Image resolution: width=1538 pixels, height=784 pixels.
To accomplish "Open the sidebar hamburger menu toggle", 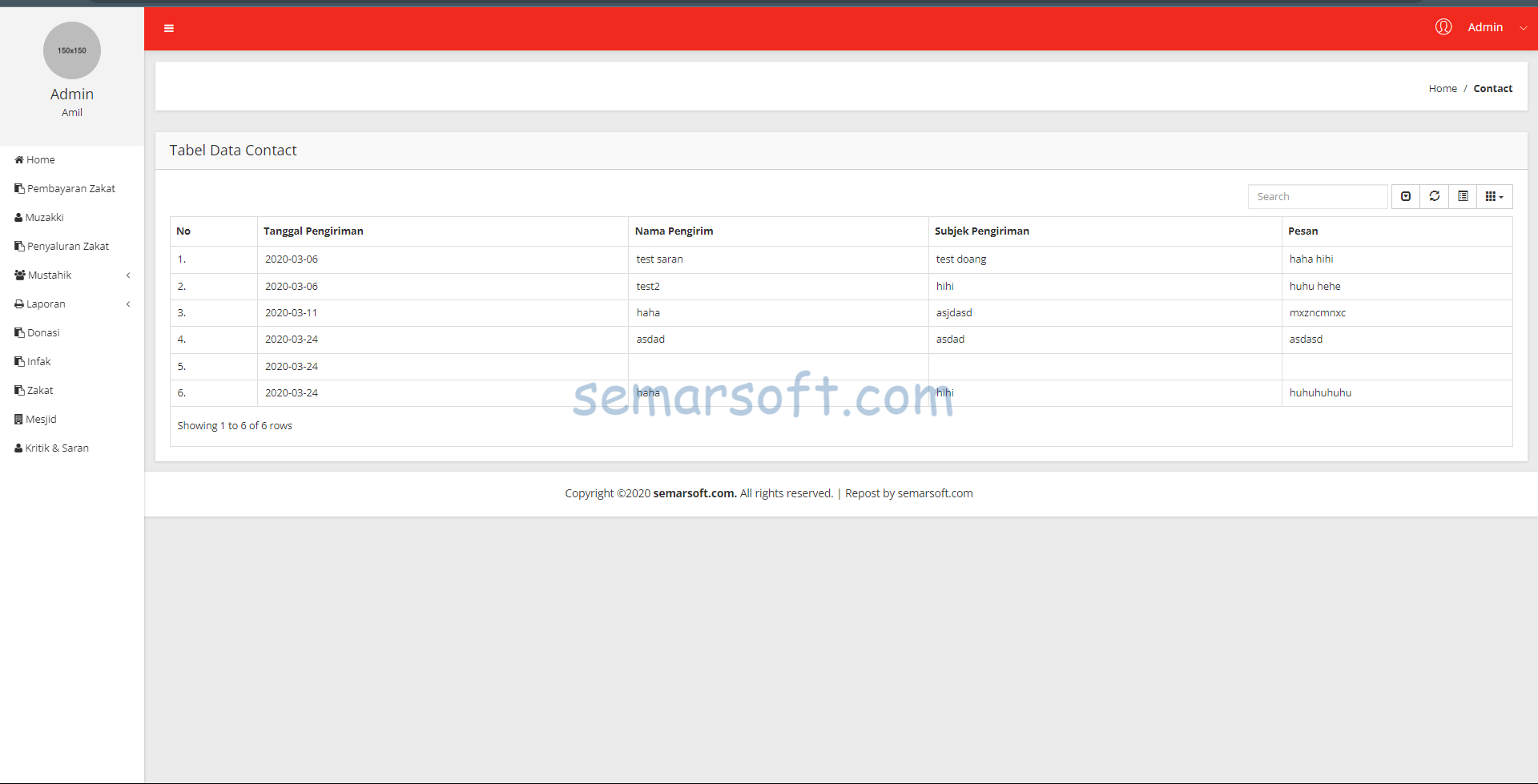I will tap(169, 28).
